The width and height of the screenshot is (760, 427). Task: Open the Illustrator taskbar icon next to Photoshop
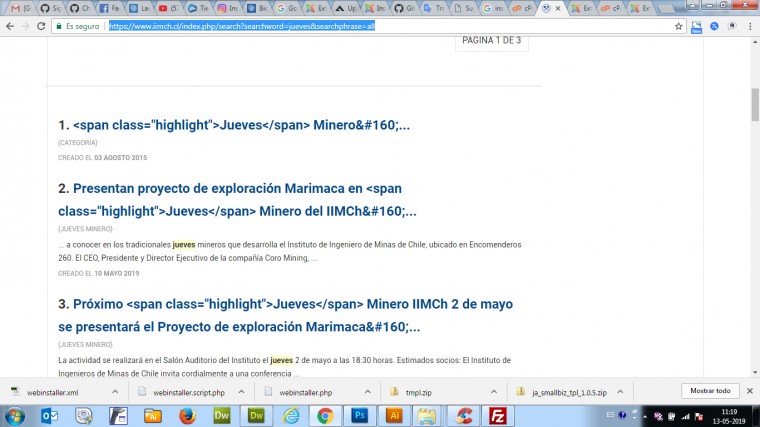[394, 416]
